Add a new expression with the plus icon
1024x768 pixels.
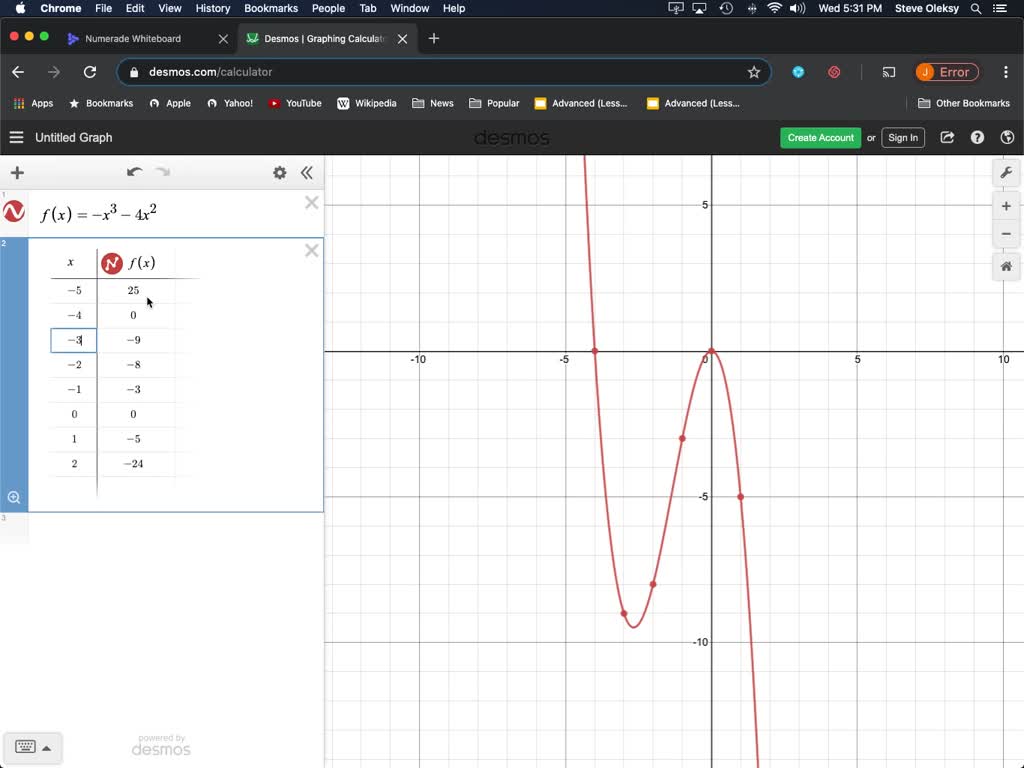(16, 172)
